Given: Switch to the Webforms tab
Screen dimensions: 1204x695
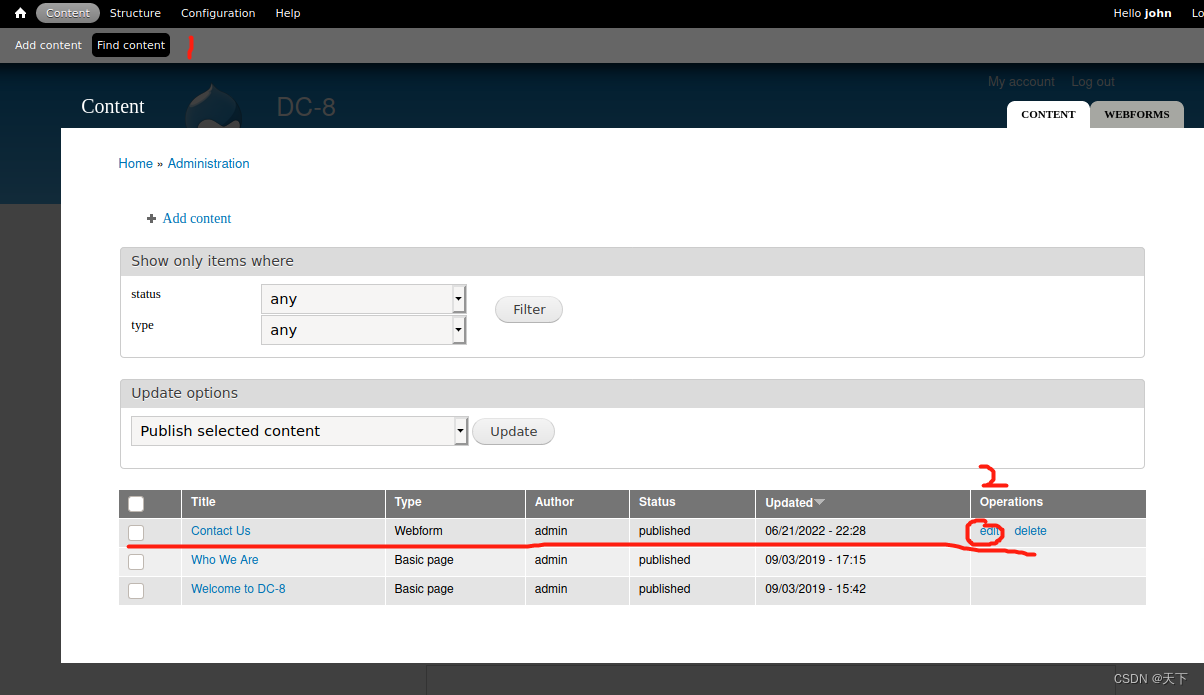Looking at the screenshot, I should 1136,114.
